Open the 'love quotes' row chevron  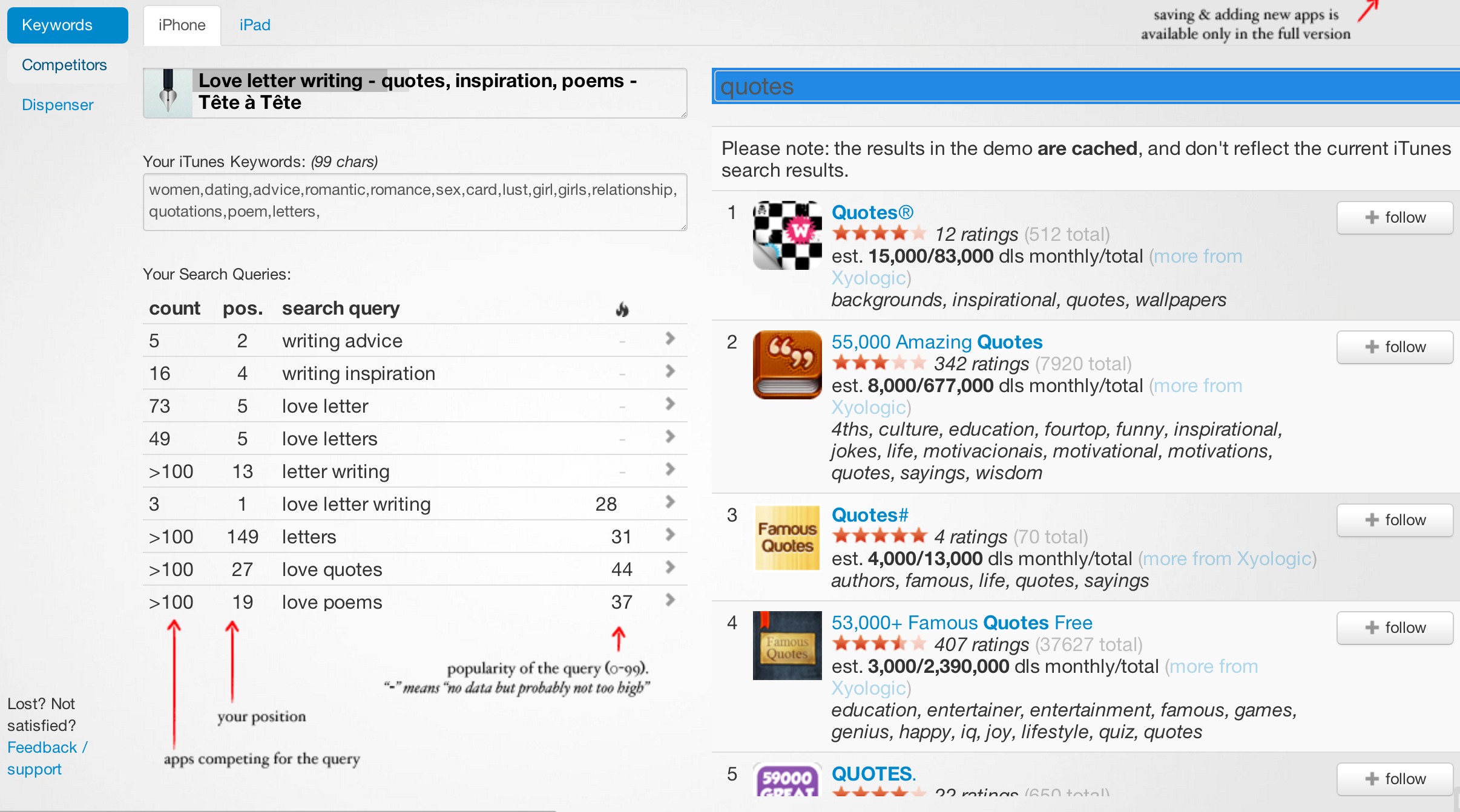tap(669, 568)
